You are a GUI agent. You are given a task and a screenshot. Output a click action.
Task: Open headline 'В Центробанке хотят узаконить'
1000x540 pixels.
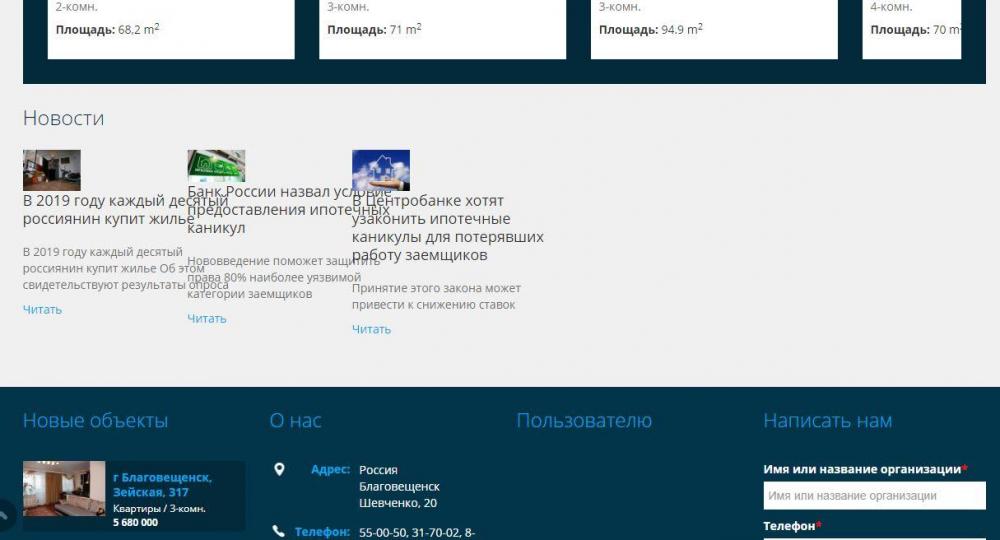click(x=447, y=228)
